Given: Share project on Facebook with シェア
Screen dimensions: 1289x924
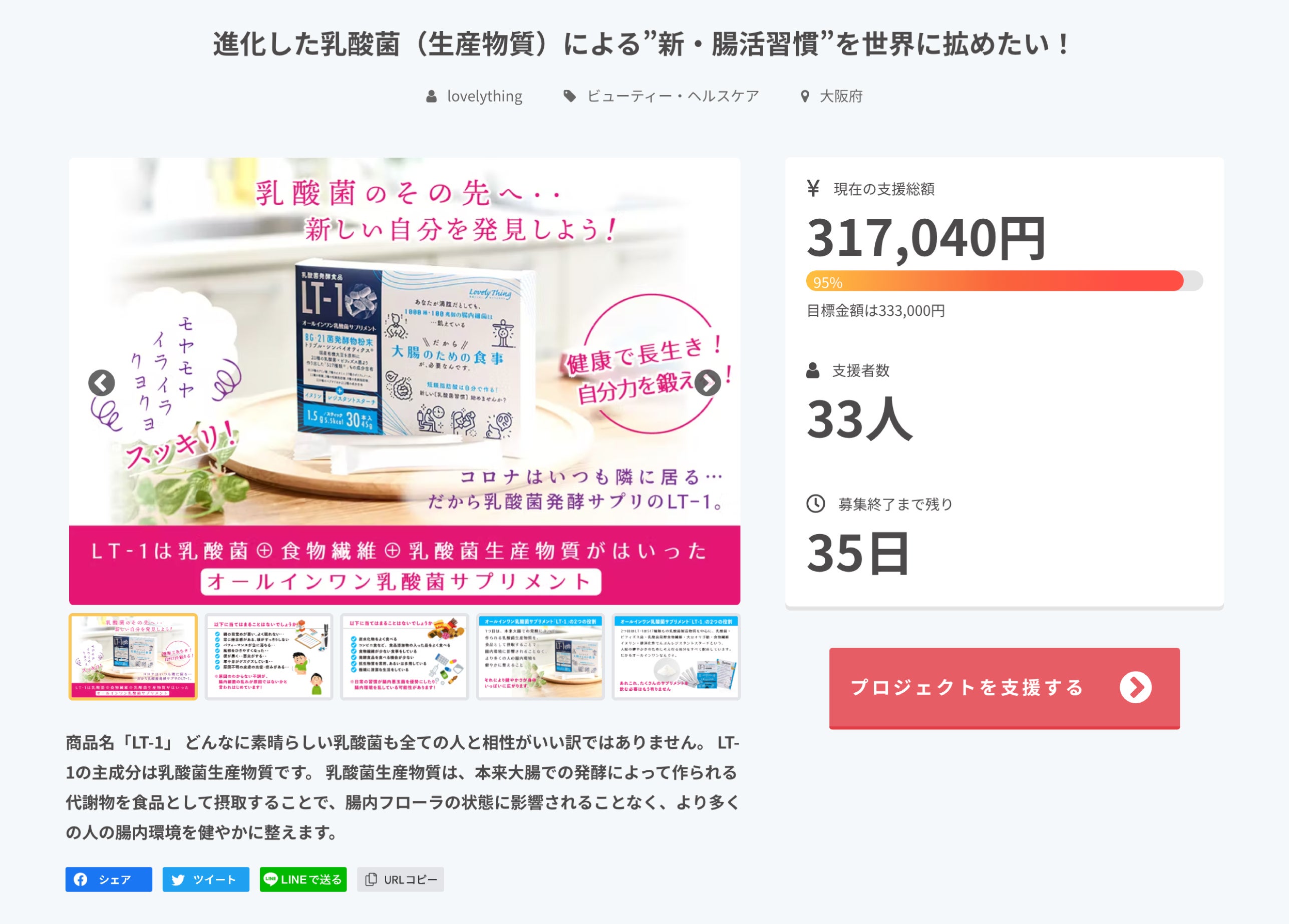Looking at the screenshot, I should click(109, 879).
